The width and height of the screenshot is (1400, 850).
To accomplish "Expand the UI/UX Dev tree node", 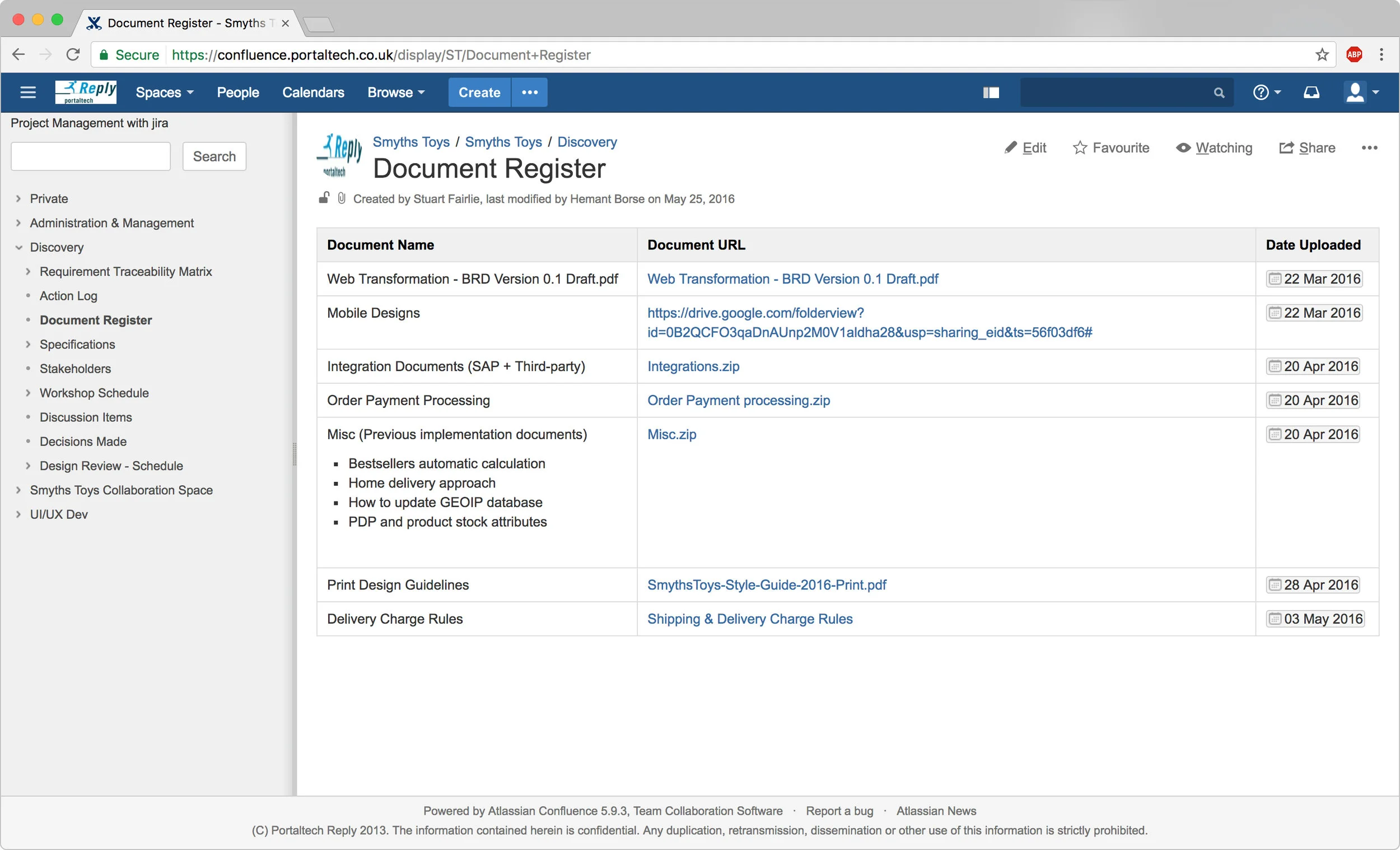I will click(x=18, y=514).
